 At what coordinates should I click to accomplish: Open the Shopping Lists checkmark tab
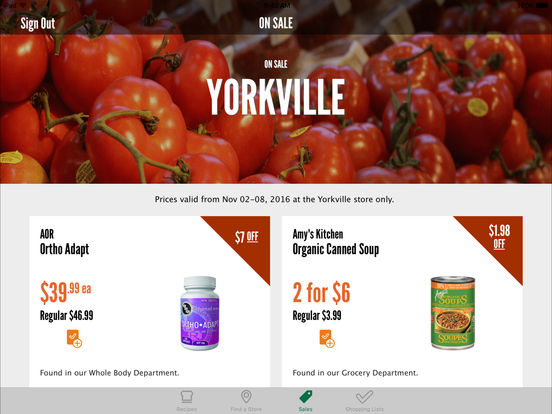364,401
